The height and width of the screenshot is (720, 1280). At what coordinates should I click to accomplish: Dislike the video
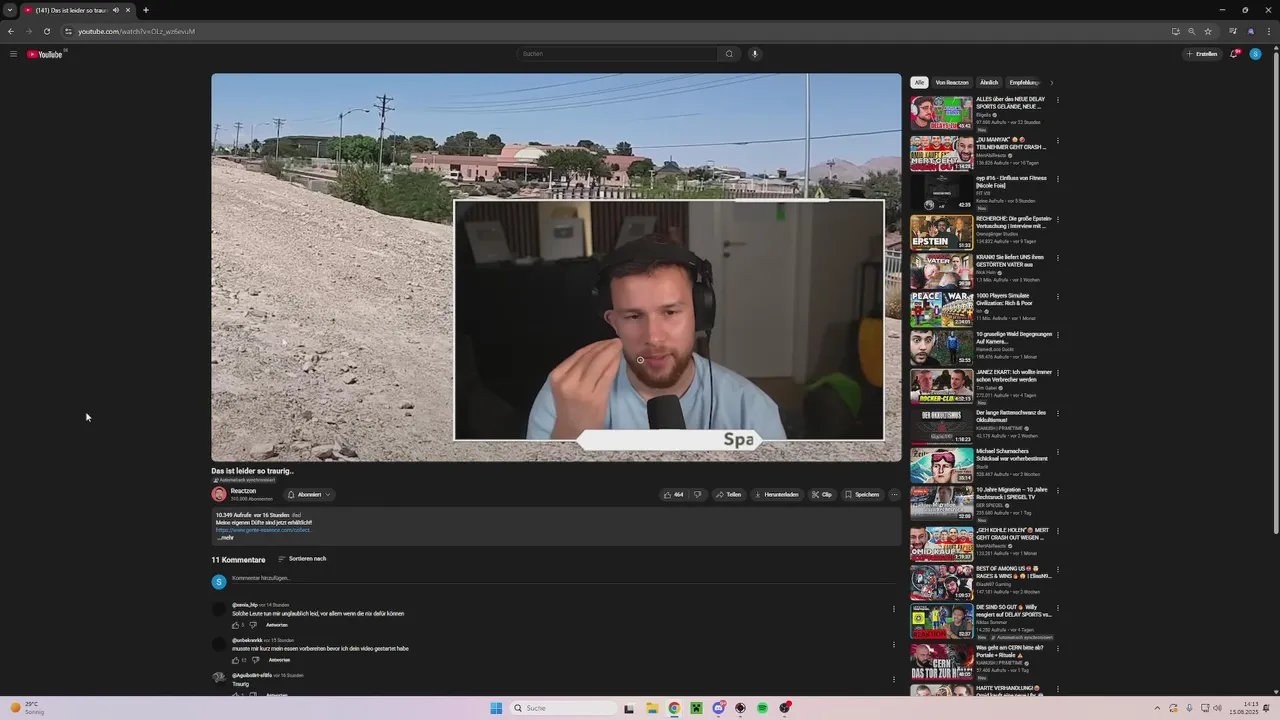coord(697,494)
